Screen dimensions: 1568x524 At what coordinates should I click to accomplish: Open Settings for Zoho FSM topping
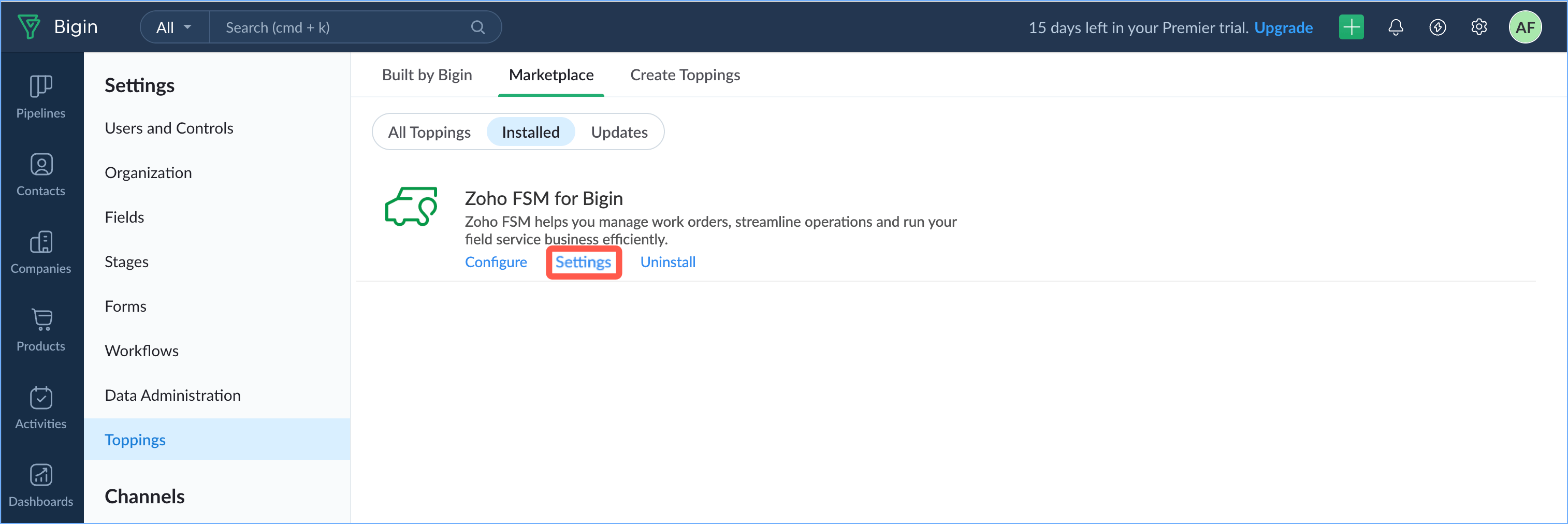click(x=583, y=263)
